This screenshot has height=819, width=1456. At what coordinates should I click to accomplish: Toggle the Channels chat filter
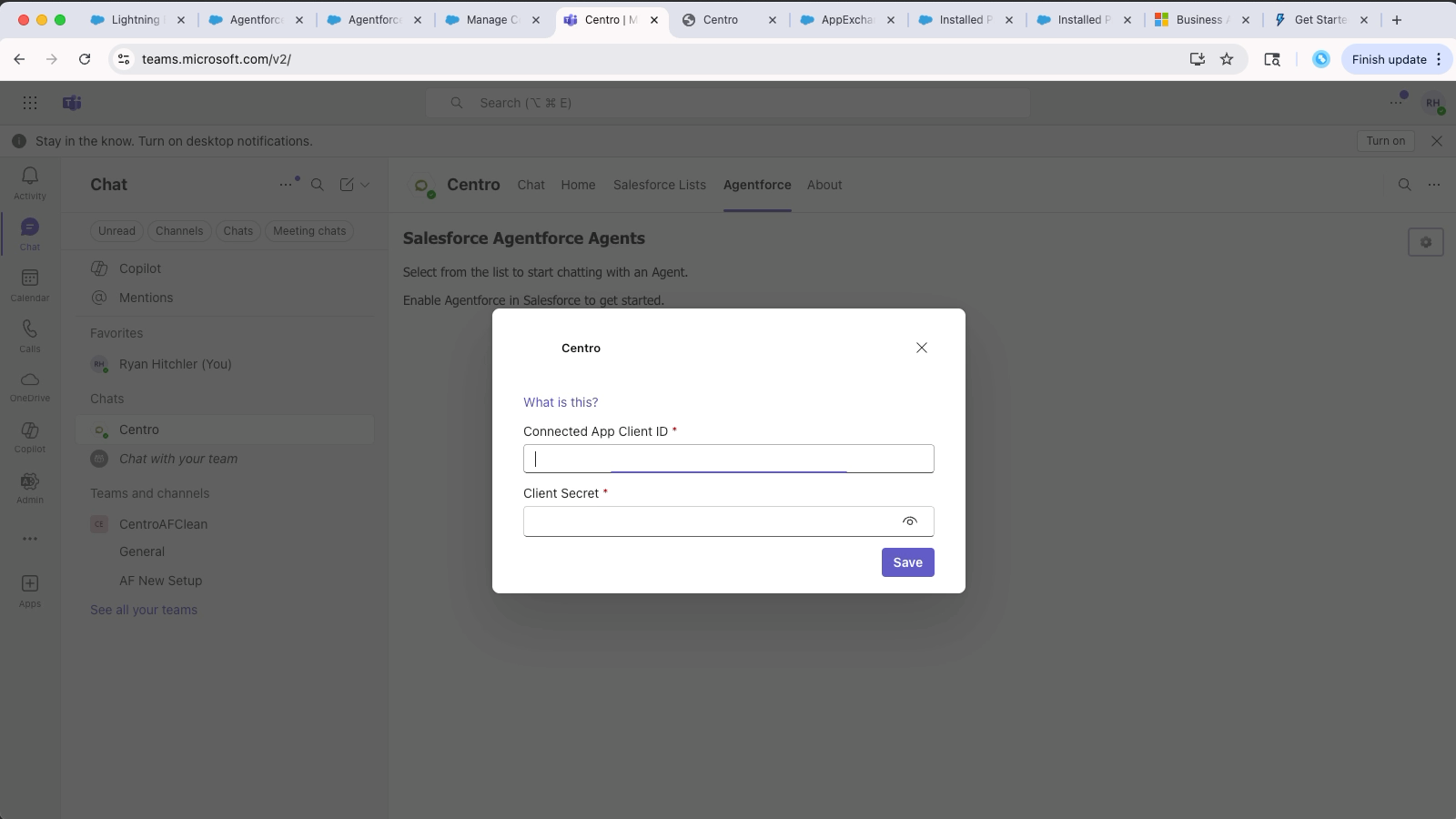(x=179, y=231)
